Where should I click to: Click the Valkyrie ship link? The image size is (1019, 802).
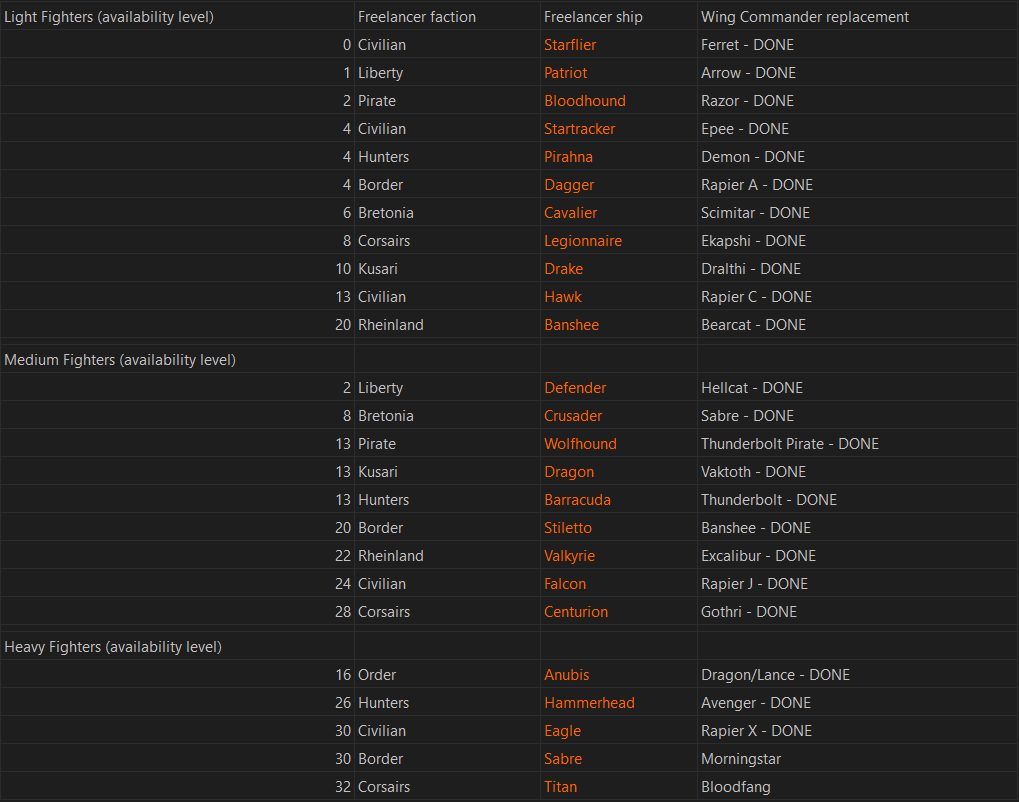tap(569, 556)
